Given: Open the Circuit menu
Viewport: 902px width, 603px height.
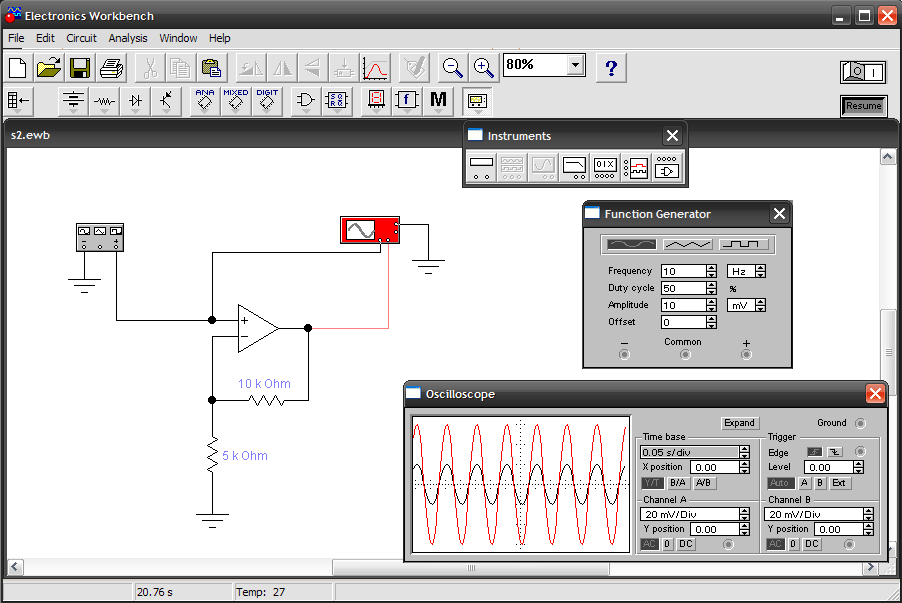Looking at the screenshot, I should click(82, 38).
